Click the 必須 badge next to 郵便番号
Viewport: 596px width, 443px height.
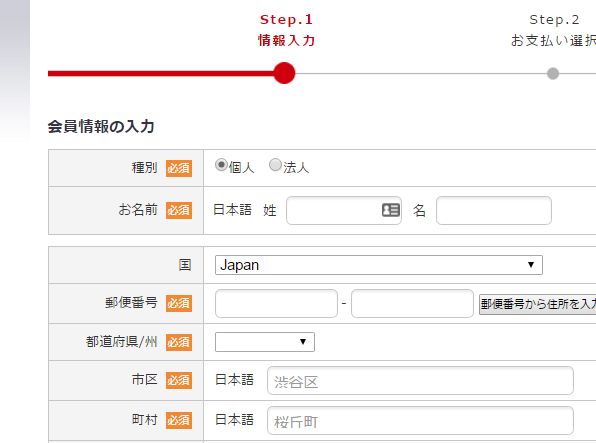pyautogui.click(x=179, y=303)
